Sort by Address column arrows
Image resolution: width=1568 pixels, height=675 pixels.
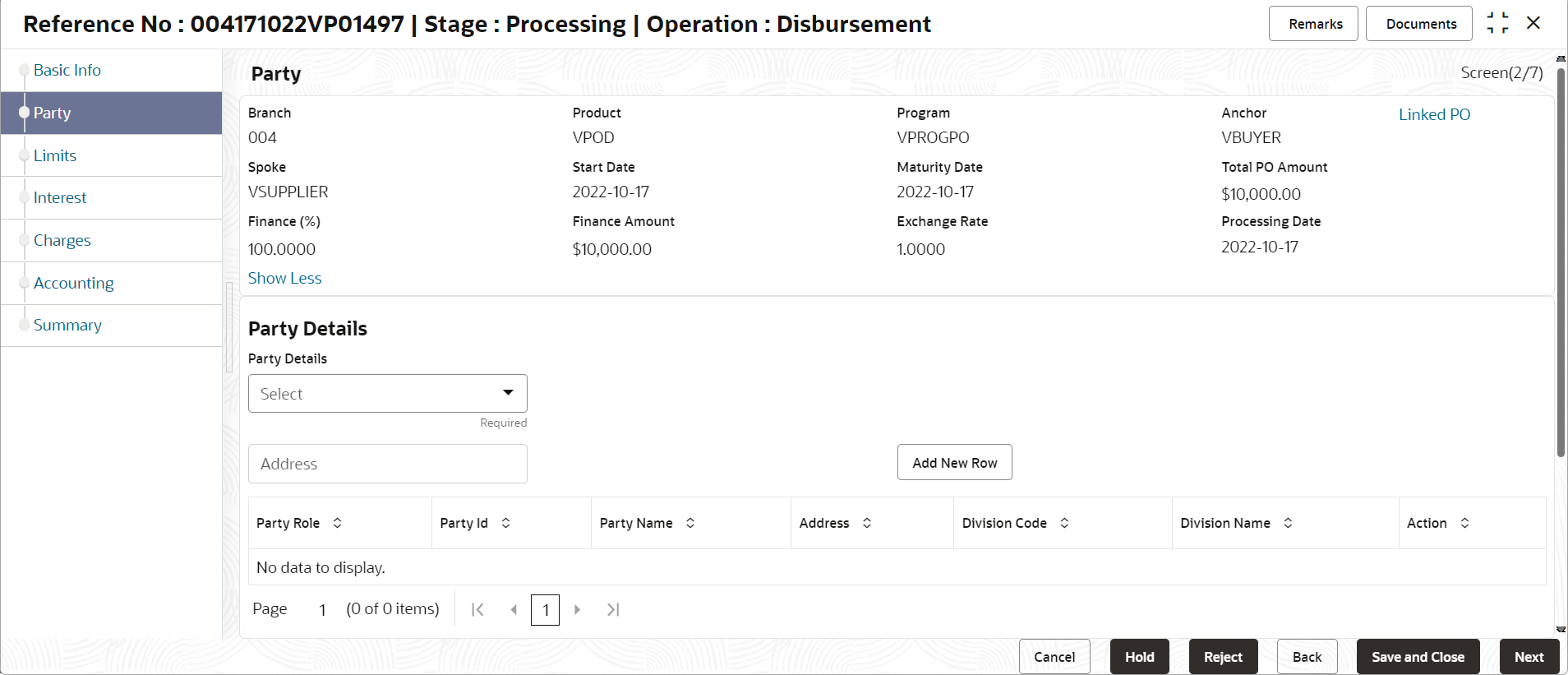pos(867,523)
